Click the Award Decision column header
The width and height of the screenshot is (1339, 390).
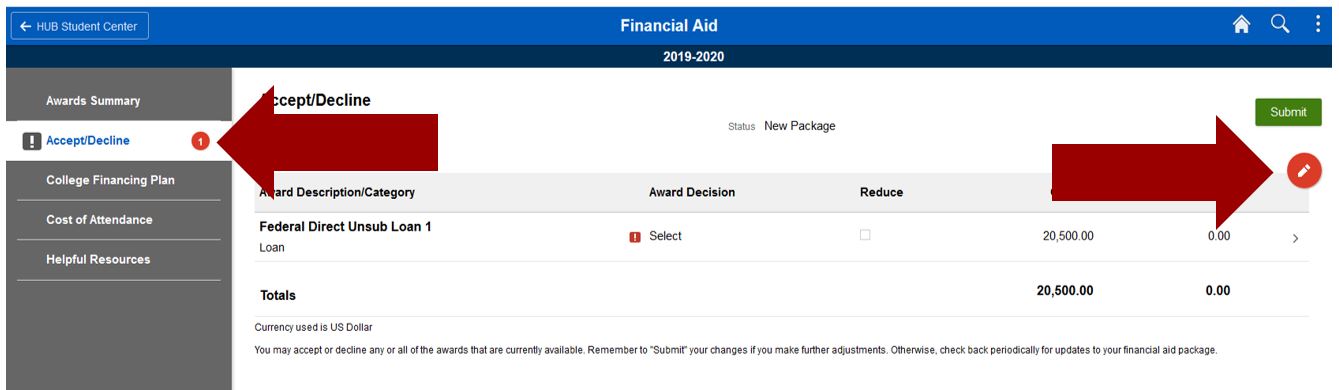click(692, 192)
